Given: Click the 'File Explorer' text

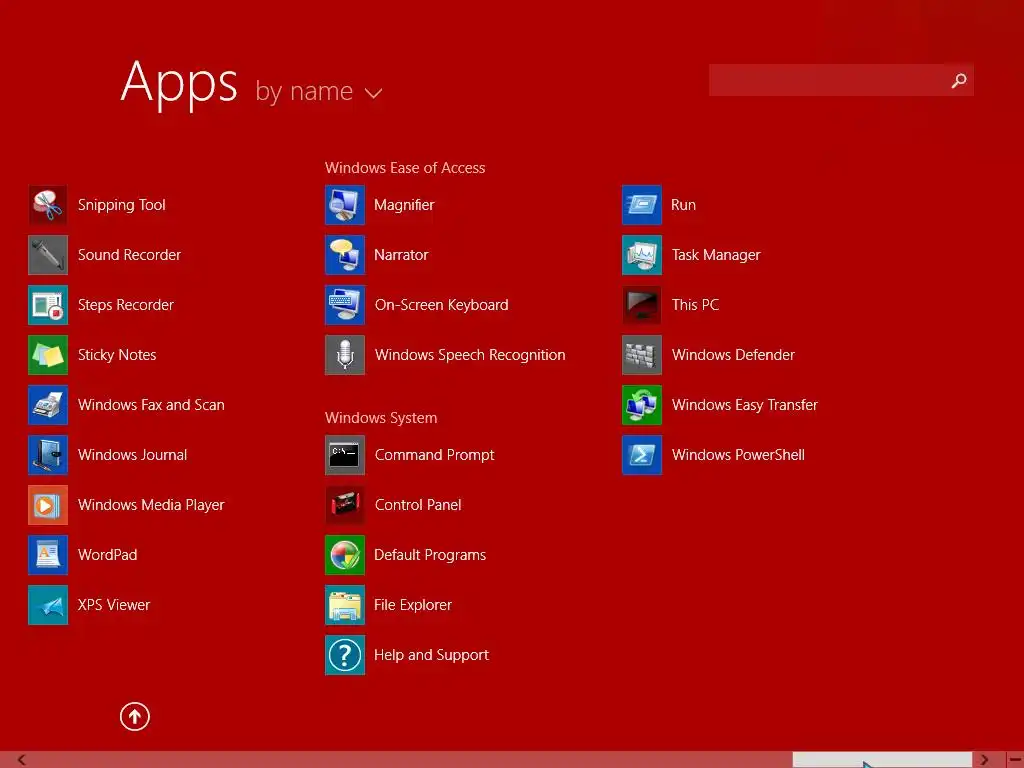Looking at the screenshot, I should (x=413, y=605).
